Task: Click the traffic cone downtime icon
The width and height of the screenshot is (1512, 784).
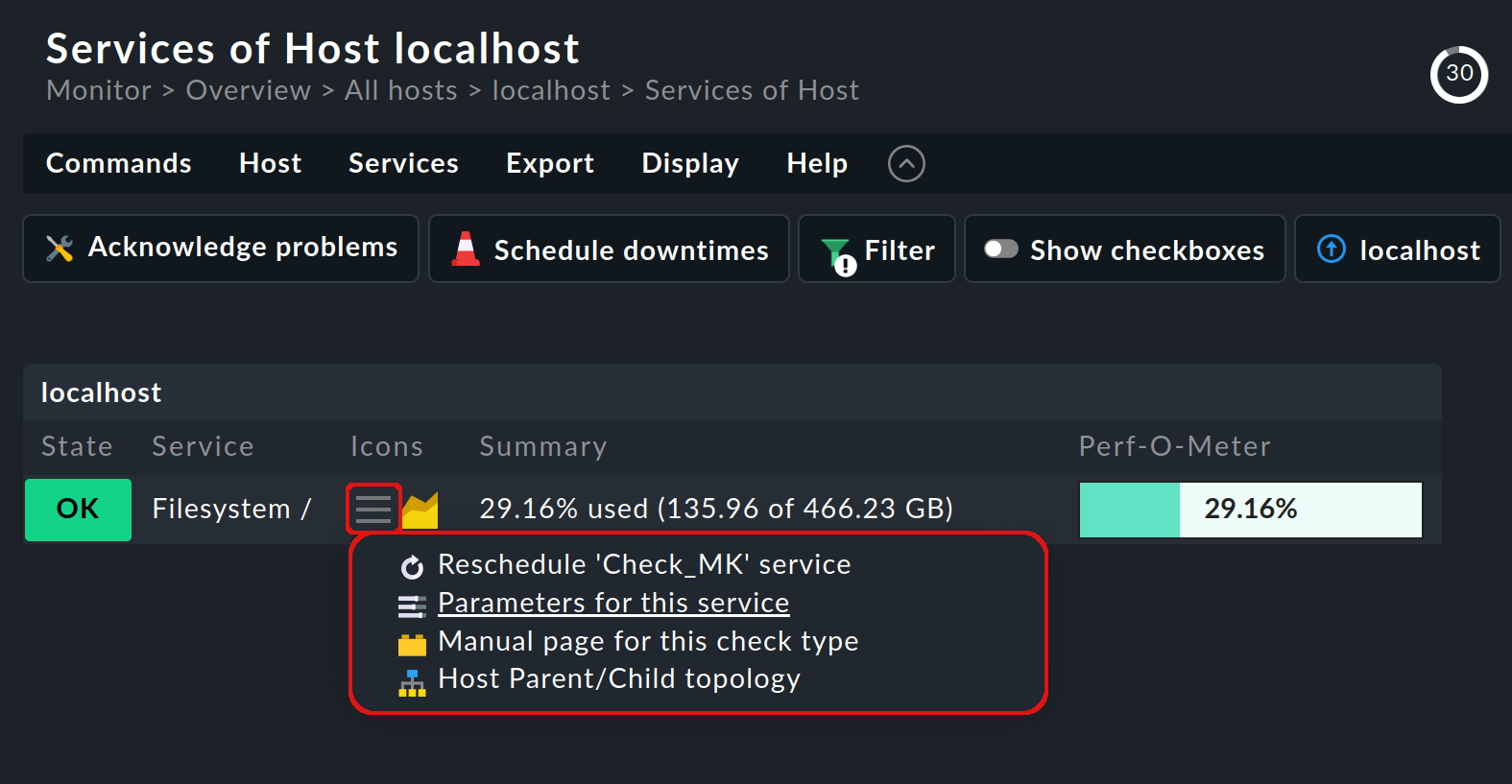Action: [x=466, y=249]
